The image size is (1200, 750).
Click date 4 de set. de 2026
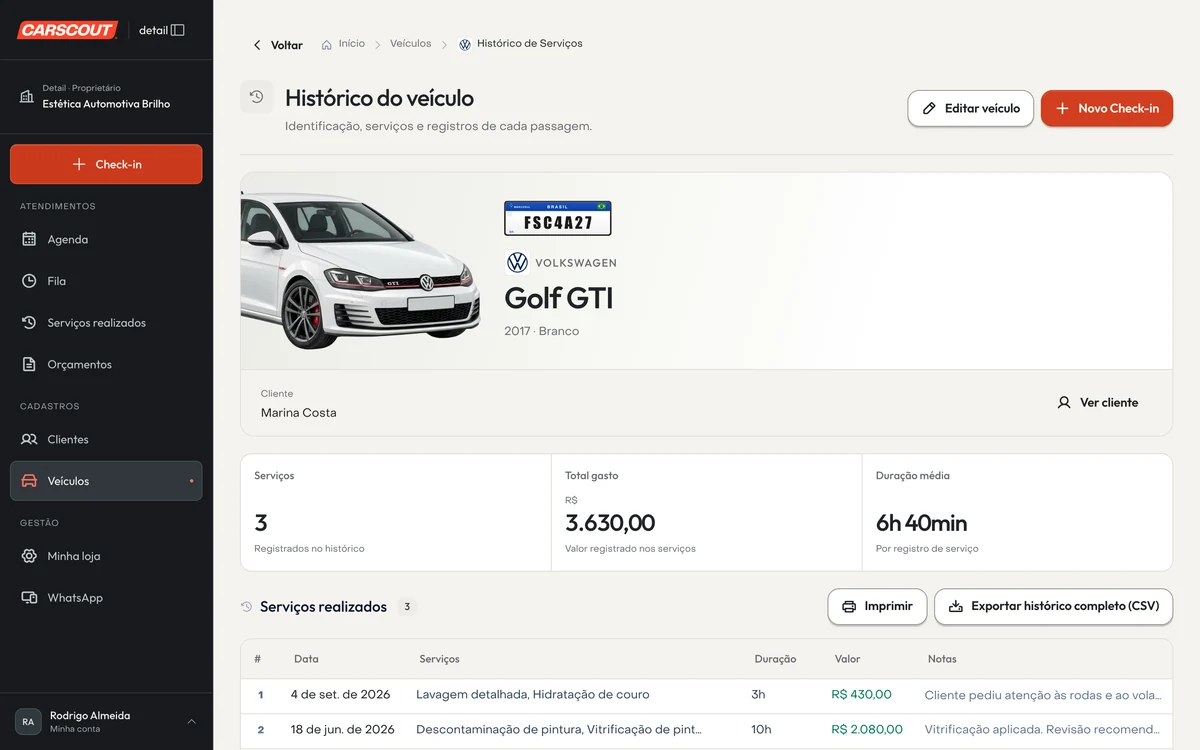340,694
